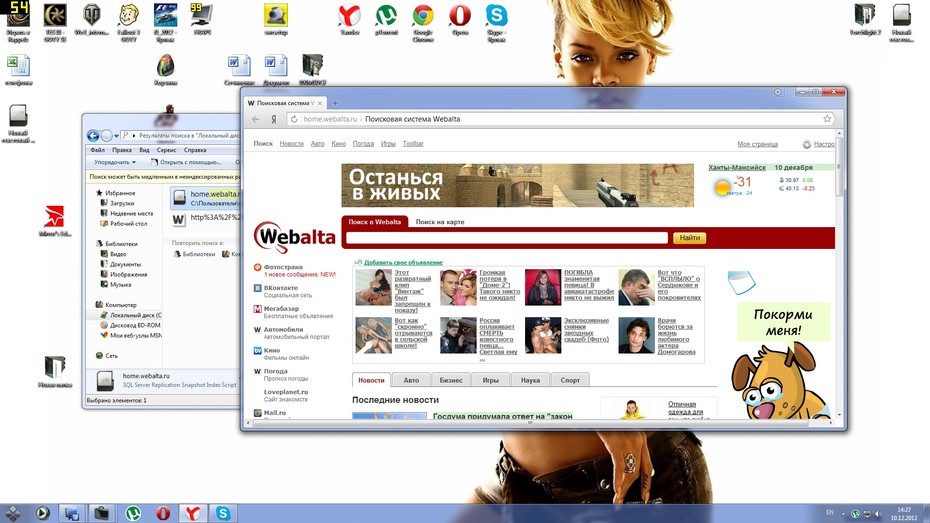This screenshot has height=523, width=930.
Task: Open the Loveplanet.ru sidebar link
Action: (285, 392)
